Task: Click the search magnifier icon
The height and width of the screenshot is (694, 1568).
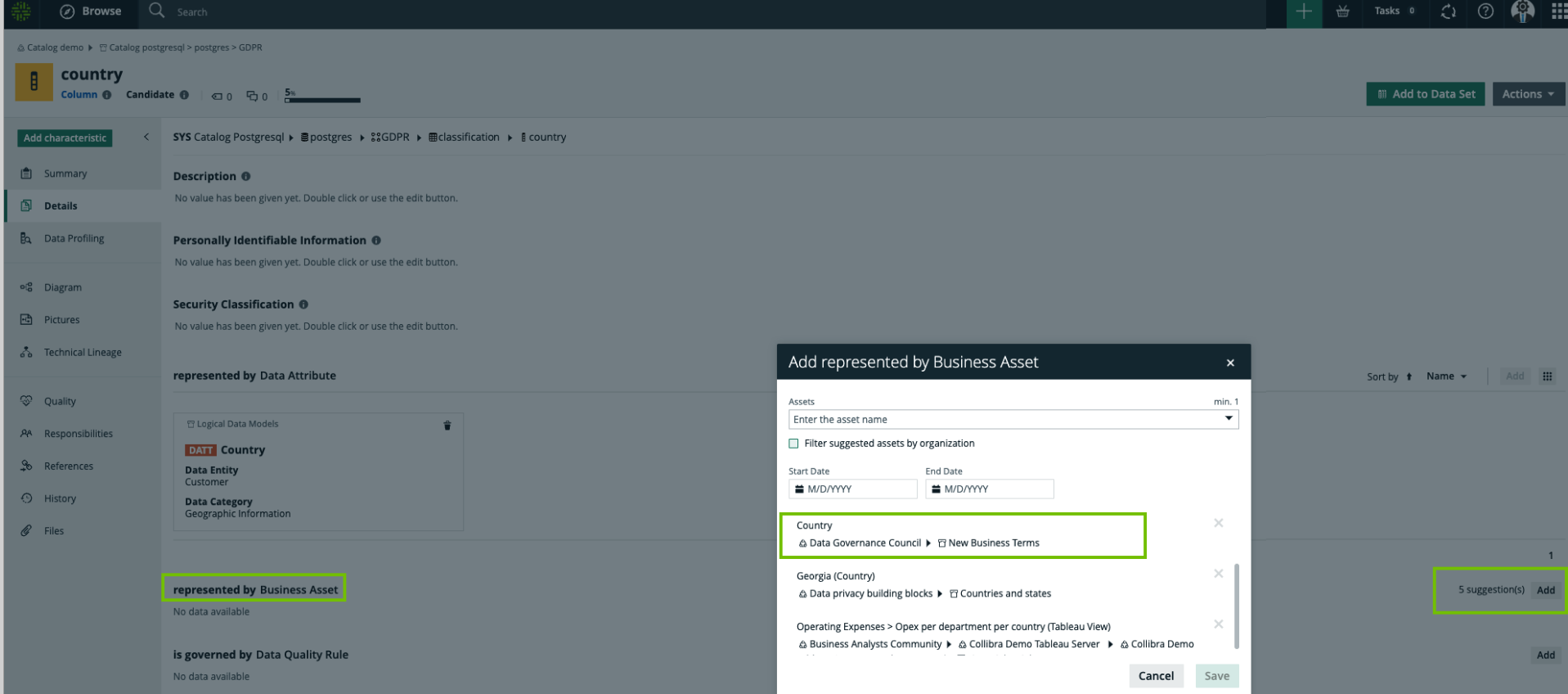Action: point(157,11)
